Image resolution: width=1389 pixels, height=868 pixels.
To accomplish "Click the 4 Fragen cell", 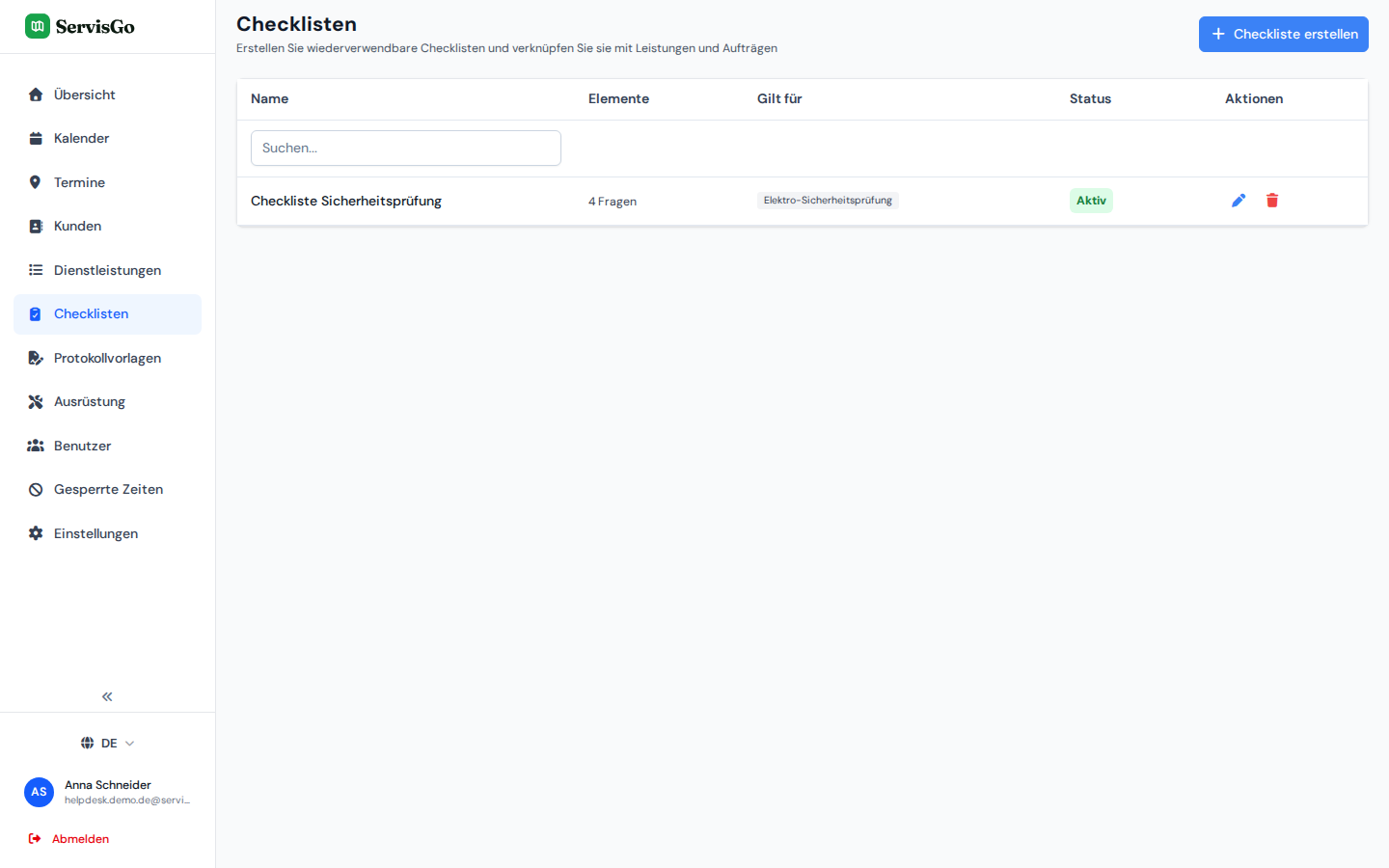I will tap(613, 202).
